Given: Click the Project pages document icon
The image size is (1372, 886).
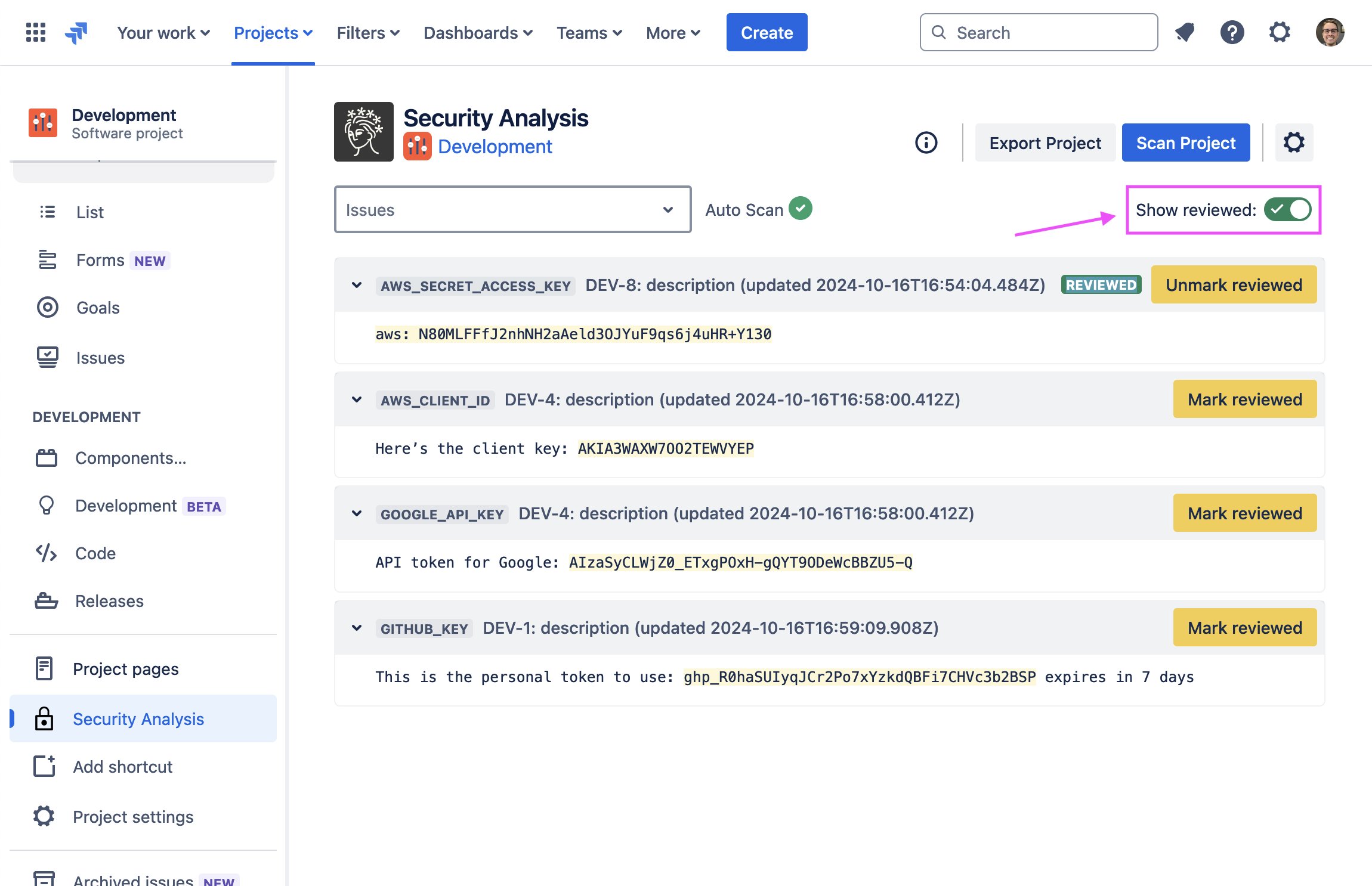Looking at the screenshot, I should click(44, 669).
